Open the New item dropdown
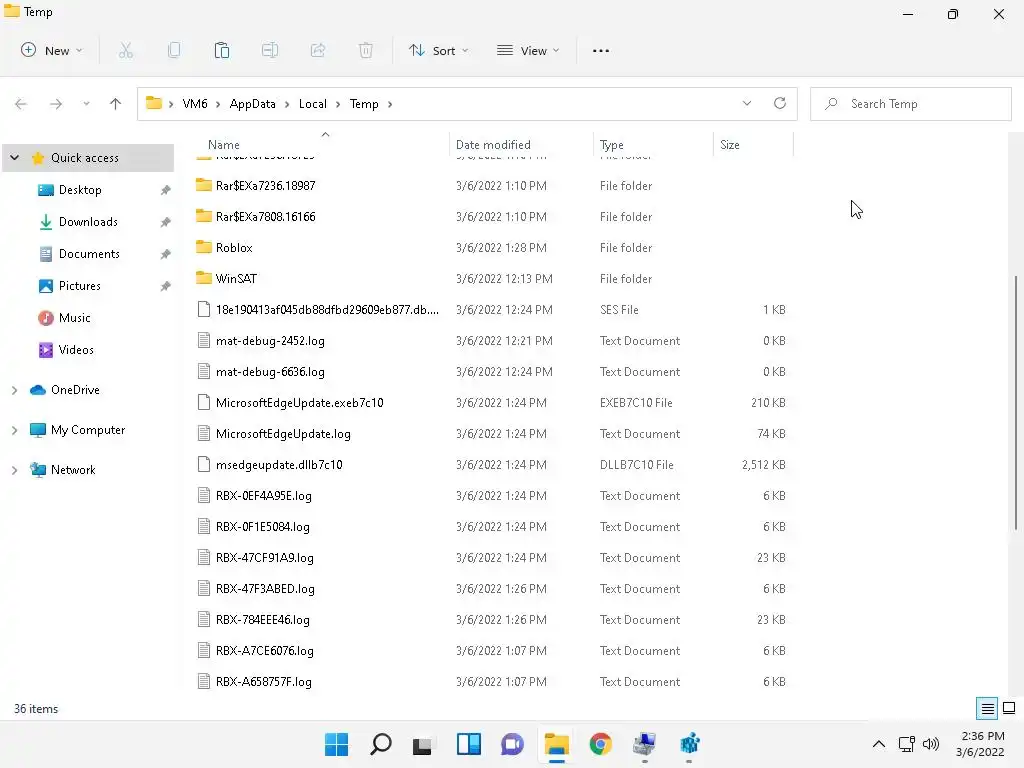This screenshot has width=1024, height=768. [x=52, y=50]
